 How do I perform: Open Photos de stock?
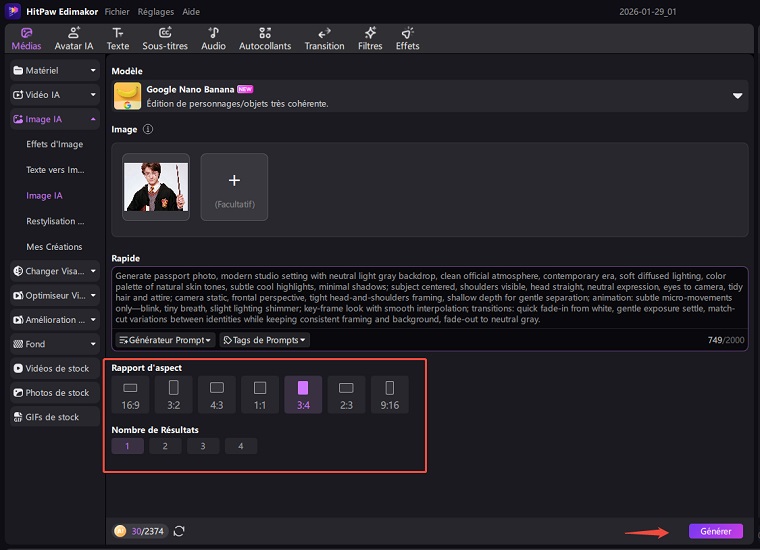55,393
